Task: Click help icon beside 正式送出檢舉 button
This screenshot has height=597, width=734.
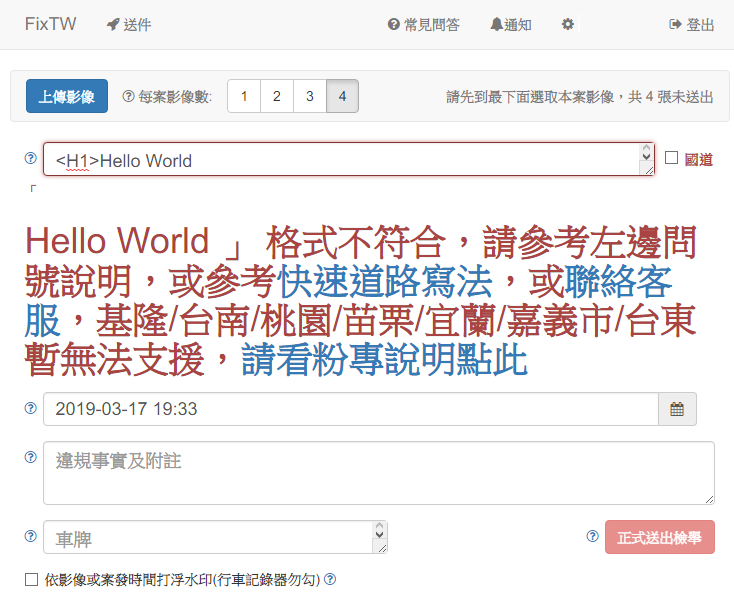Action: click(592, 536)
